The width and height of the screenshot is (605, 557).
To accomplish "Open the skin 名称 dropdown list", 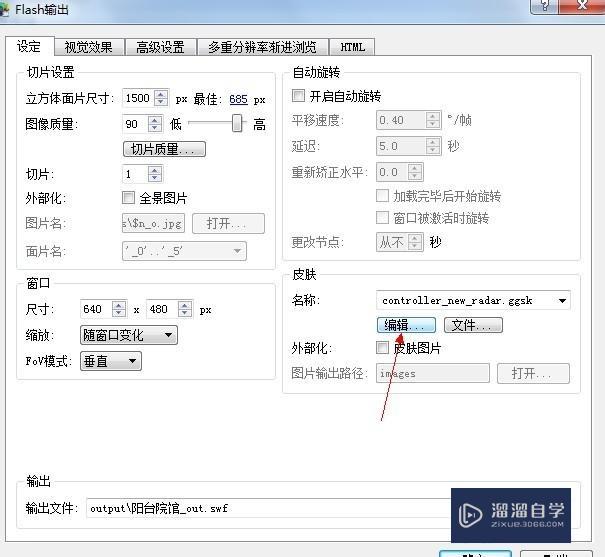I will pyautogui.click(x=473, y=300).
